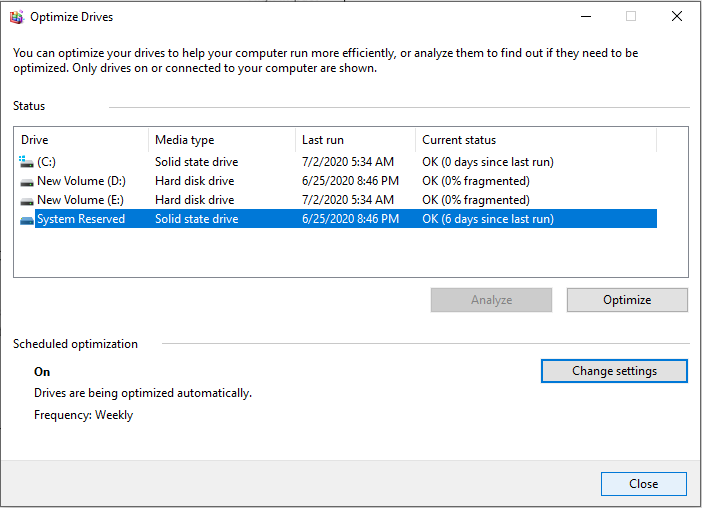Close the Optimize Drives window via title bar X
Image resolution: width=703 pixels, height=509 pixels.
coord(677,16)
